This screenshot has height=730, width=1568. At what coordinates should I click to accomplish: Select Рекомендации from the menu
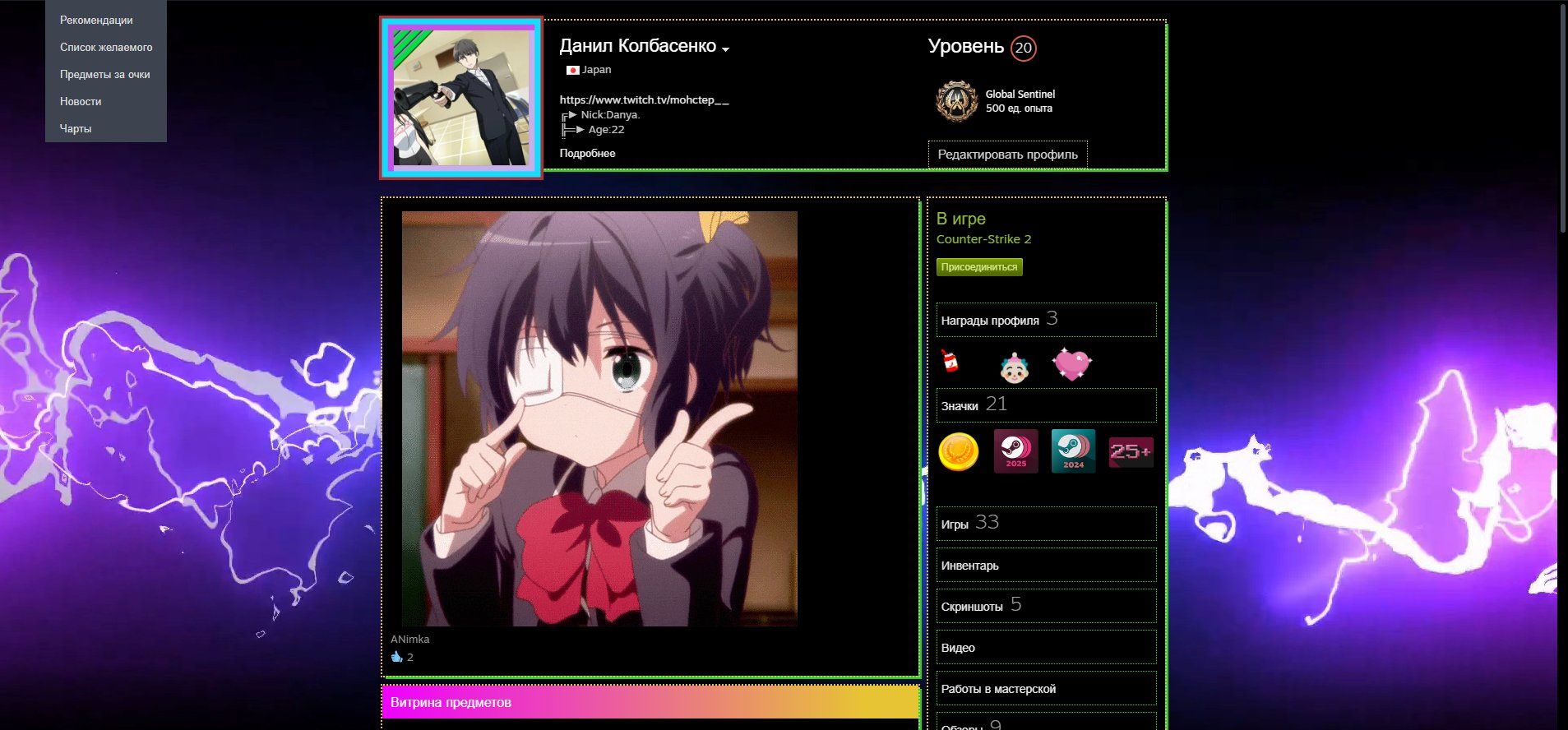[x=96, y=20]
